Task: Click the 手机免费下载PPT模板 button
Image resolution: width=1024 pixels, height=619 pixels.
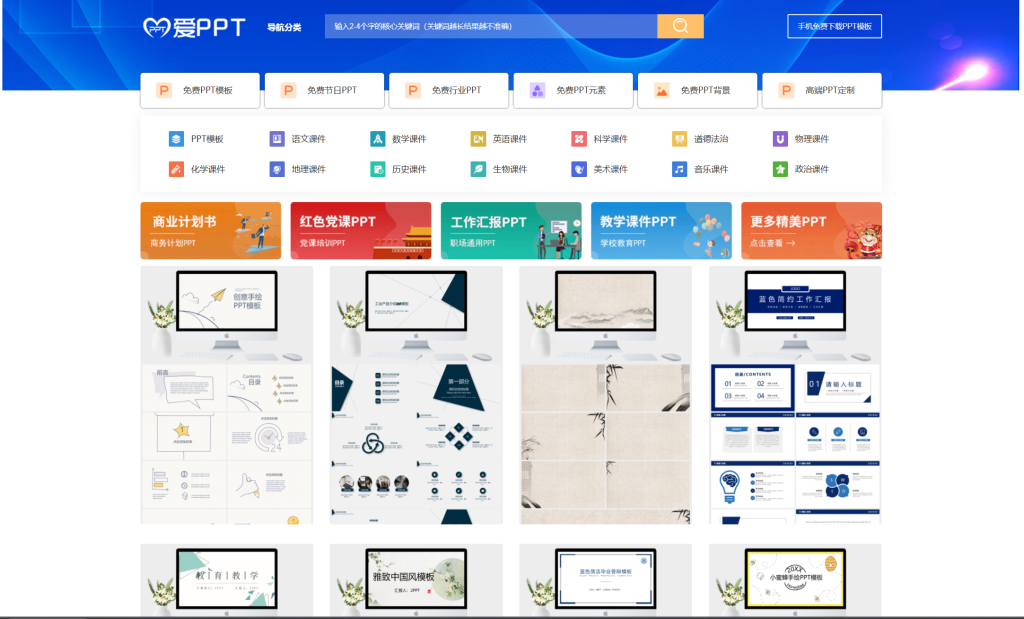Action: pyautogui.click(x=834, y=26)
